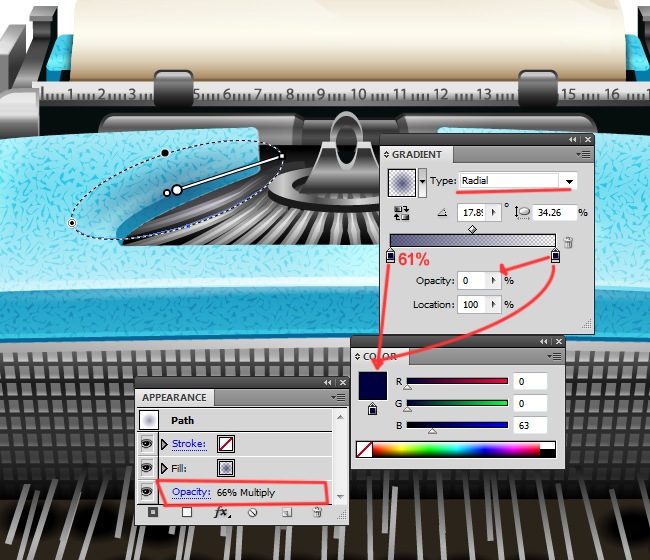Click the gradient slider bar

473,241
